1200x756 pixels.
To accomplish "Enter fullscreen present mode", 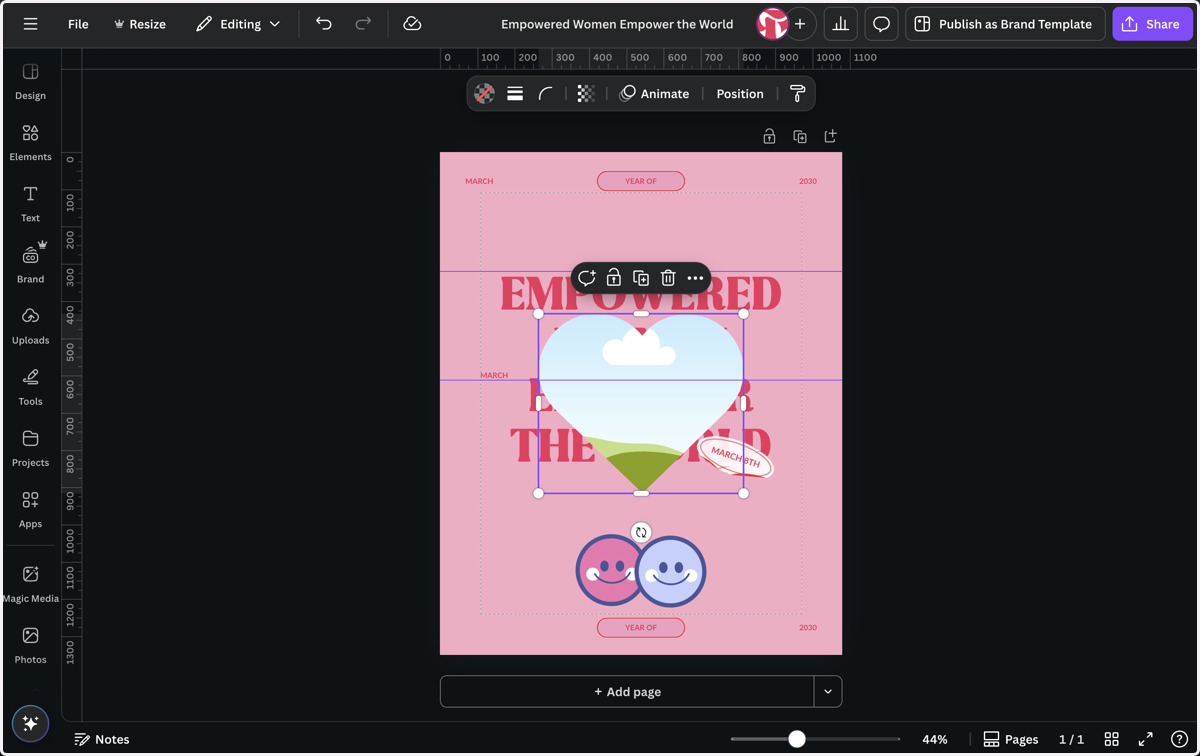I will click(x=1146, y=739).
